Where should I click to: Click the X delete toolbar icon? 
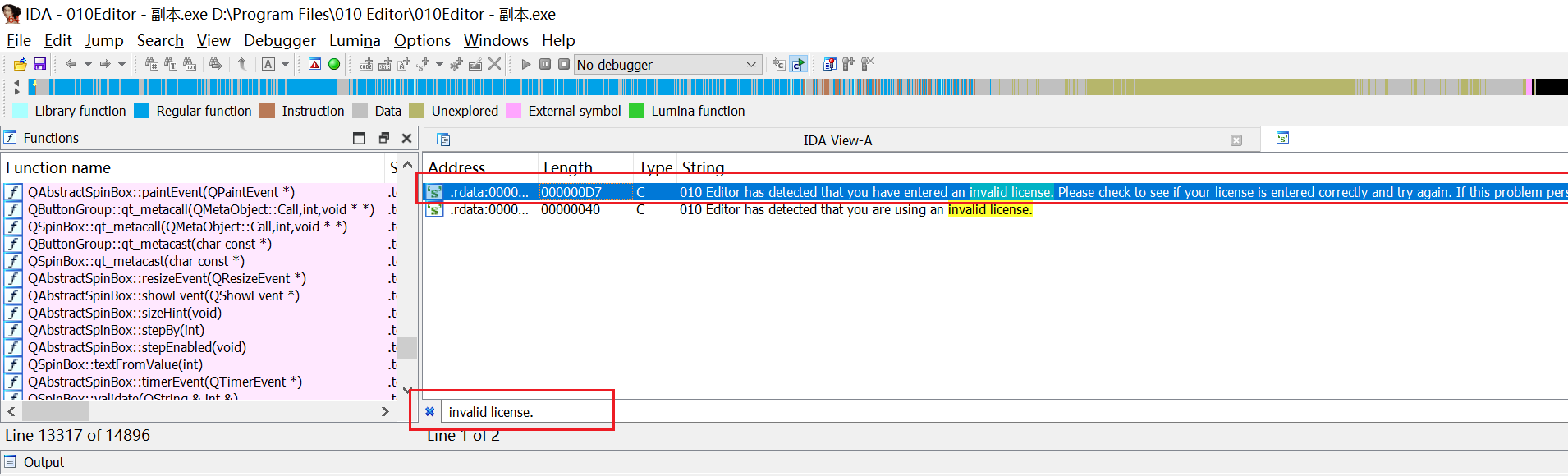494,64
